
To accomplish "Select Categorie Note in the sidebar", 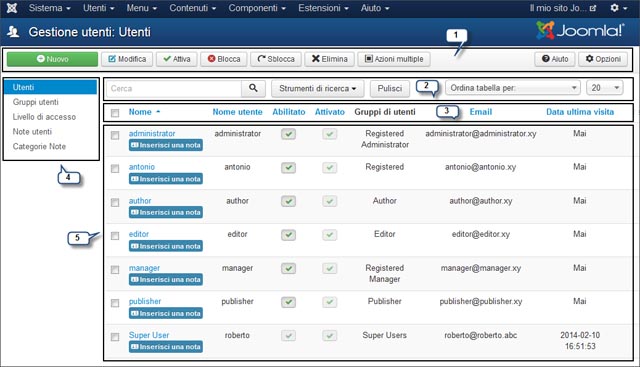I will 39,146.
